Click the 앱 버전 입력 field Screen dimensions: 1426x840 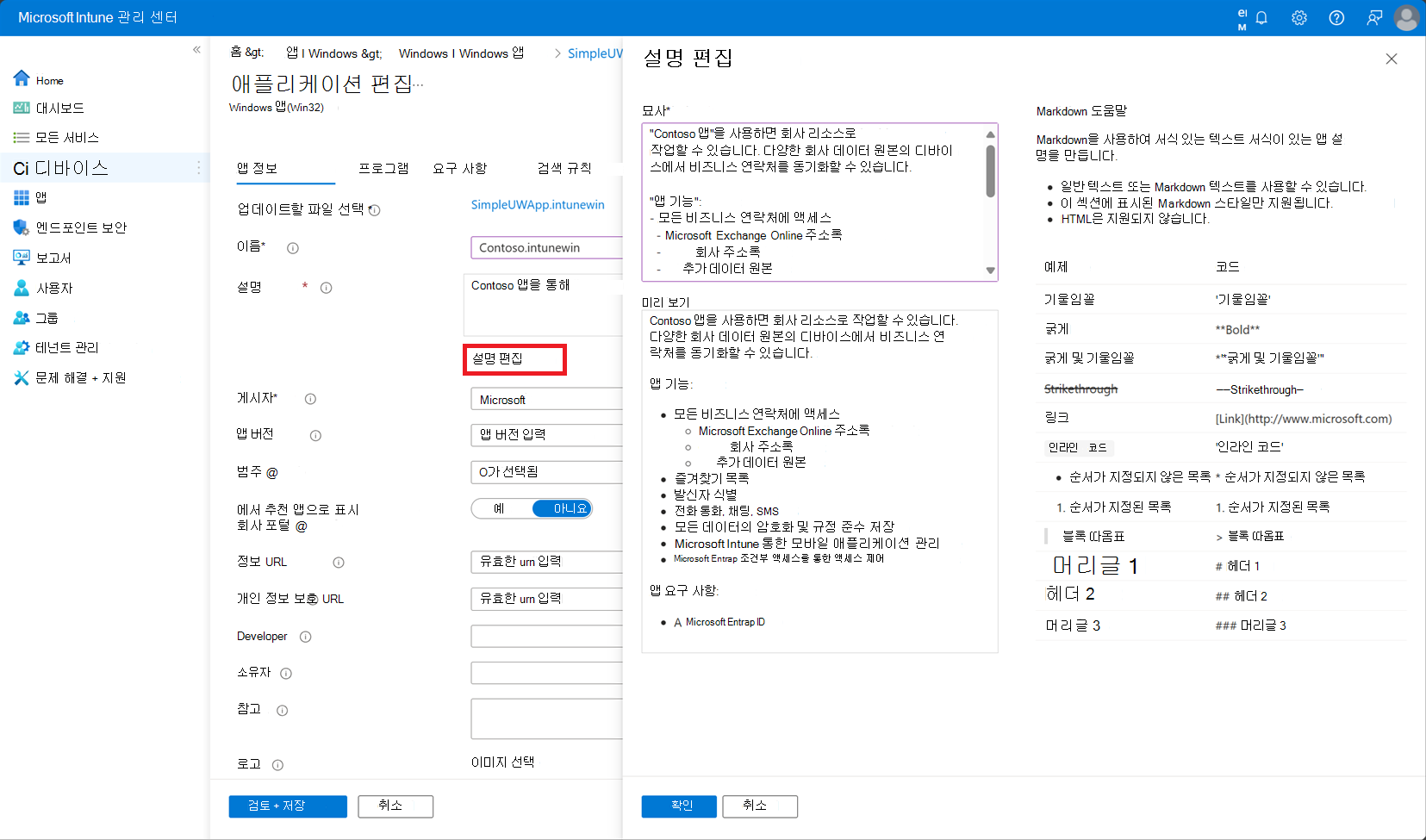[x=546, y=435]
